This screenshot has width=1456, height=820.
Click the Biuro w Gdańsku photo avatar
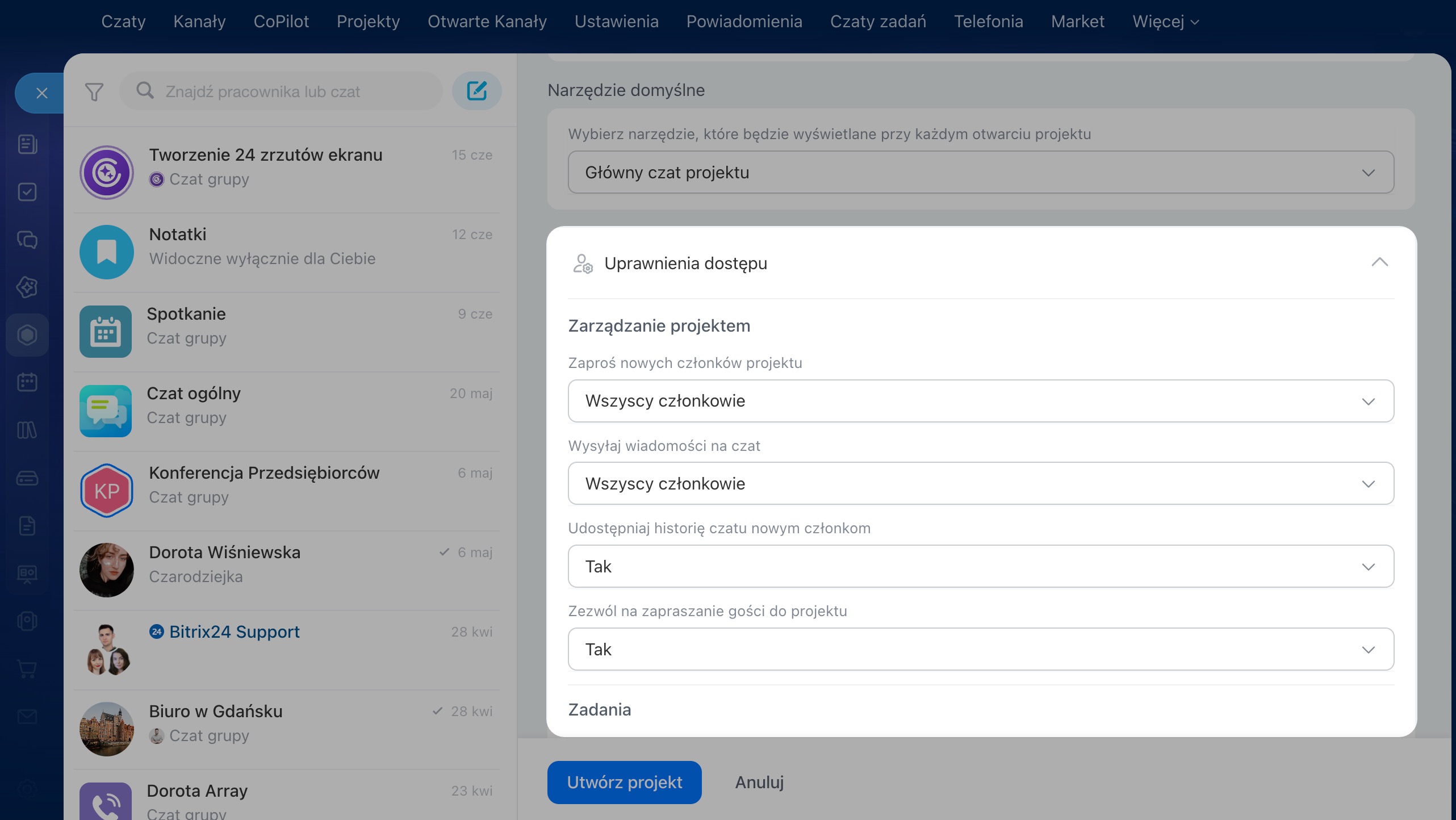point(107,729)
